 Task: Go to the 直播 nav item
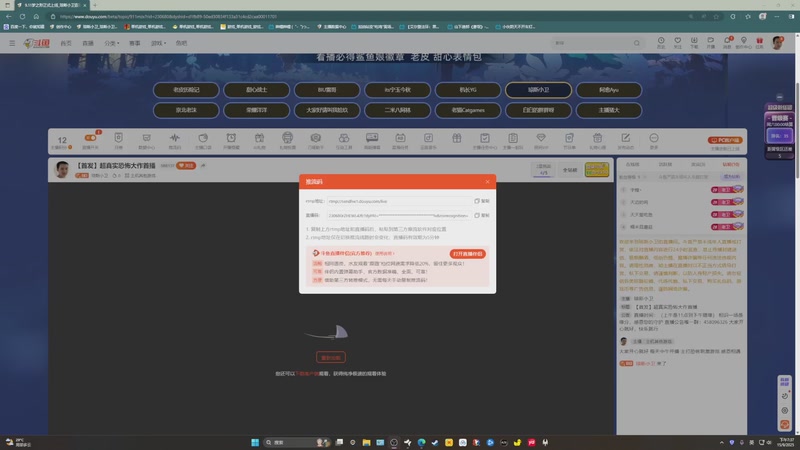(x=88, y=43)
